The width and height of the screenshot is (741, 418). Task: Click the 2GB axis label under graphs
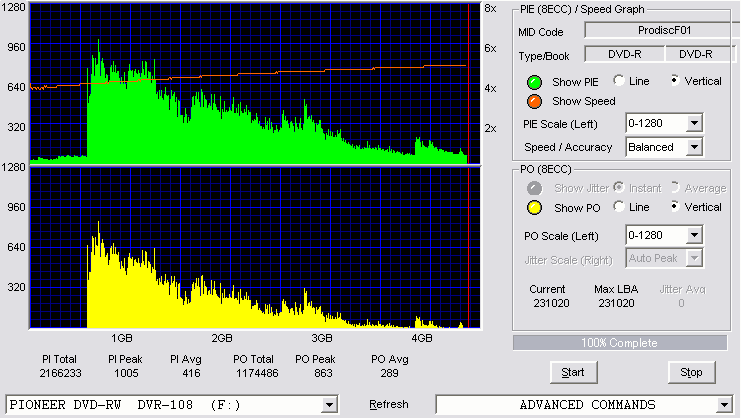point(222,339)
